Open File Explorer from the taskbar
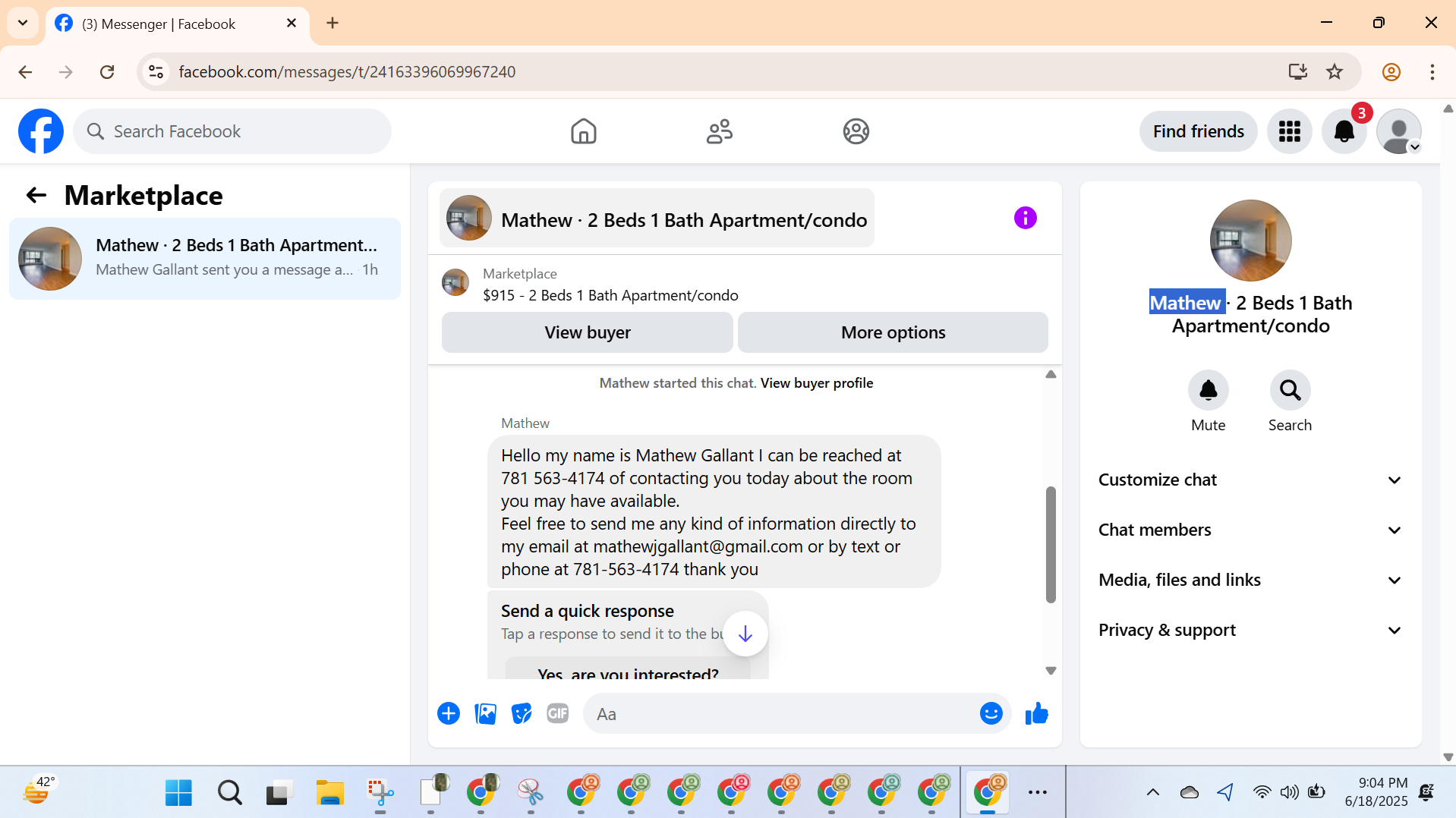Screen dimensions: 1456x818 point(329,792)
